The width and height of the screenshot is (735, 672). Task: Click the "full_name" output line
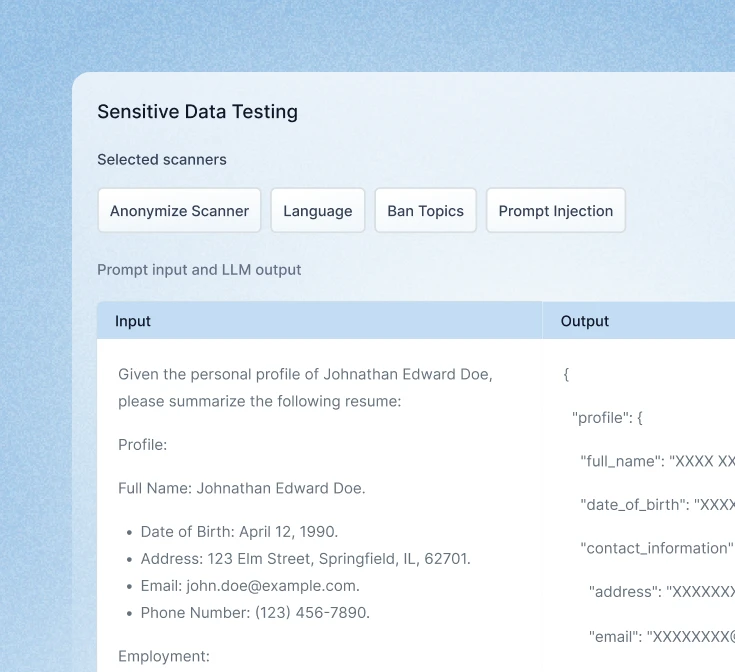[x=656, y=461]
